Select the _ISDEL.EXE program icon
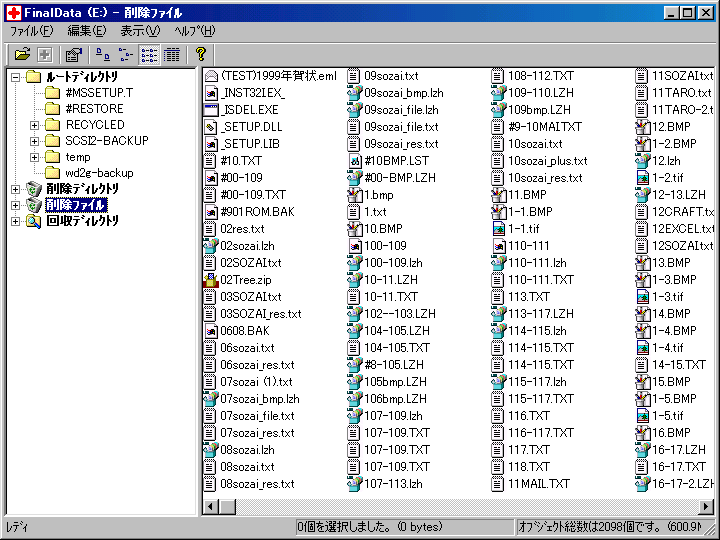The width and height of the screenshot is (720, 540). [x=211, y=110]
